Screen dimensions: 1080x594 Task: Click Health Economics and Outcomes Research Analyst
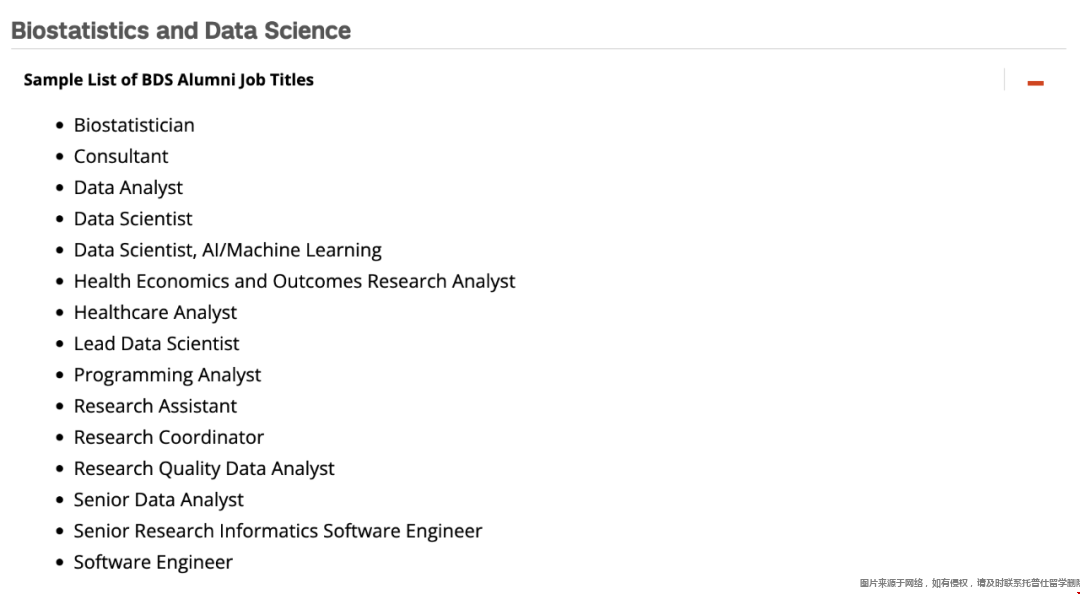tap(294, 281)
